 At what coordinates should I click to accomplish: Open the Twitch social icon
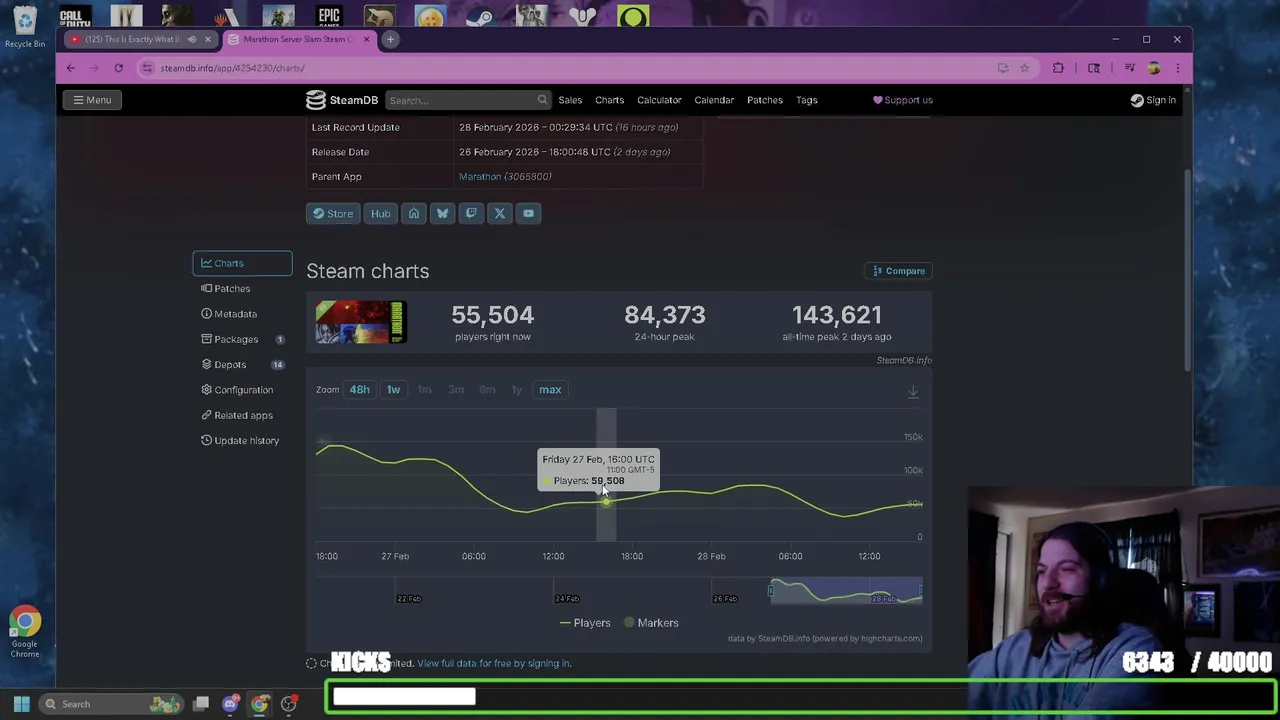[x=471, y=213]
